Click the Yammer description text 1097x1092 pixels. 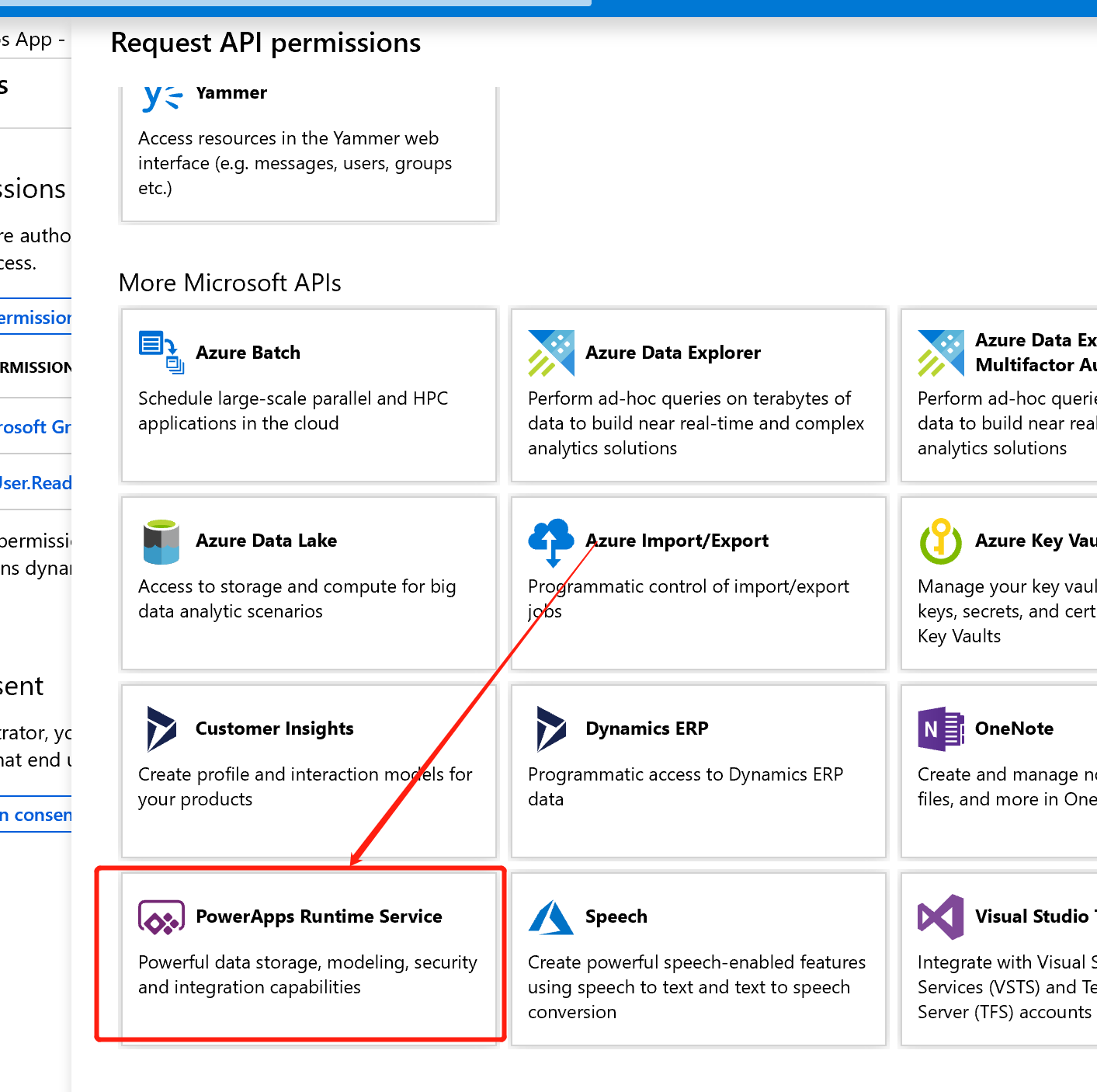click(x=295, y=163)
